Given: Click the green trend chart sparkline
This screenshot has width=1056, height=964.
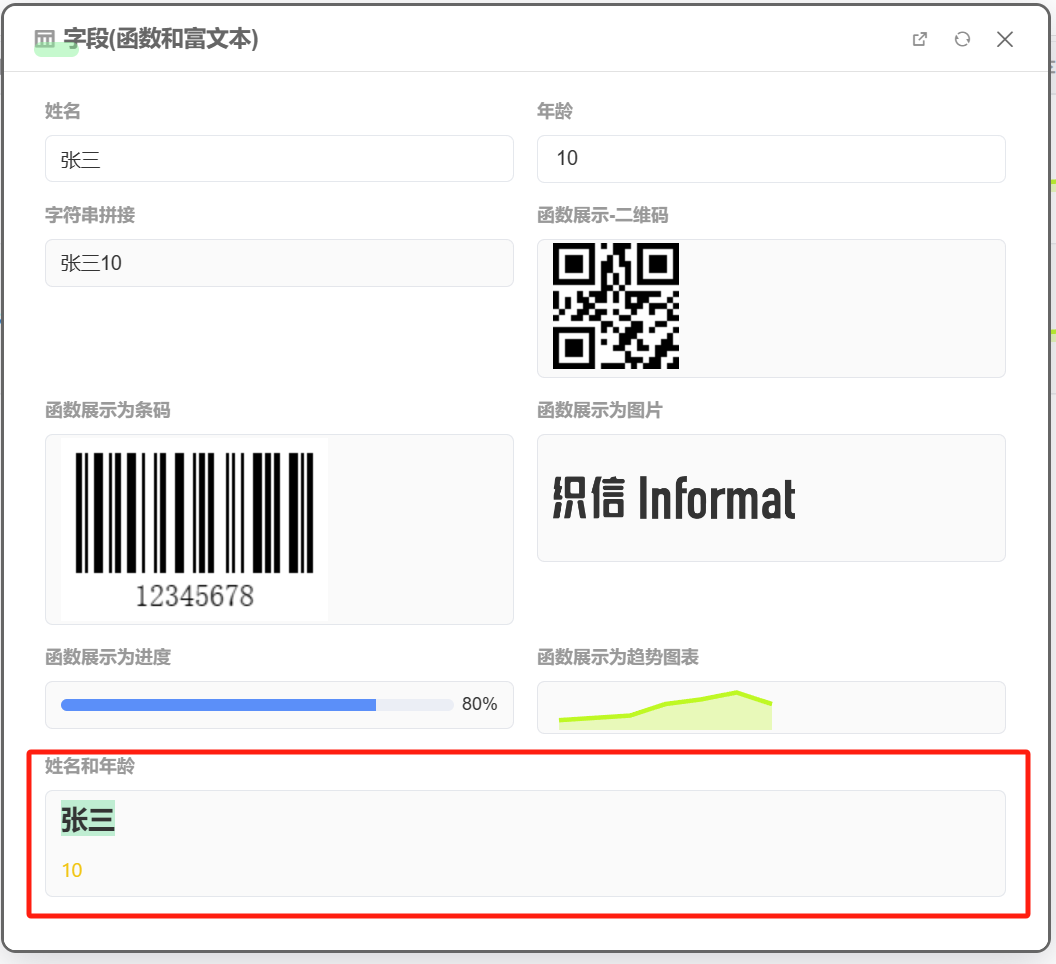Looking at the screenshot, I should [x=665, y=710].
